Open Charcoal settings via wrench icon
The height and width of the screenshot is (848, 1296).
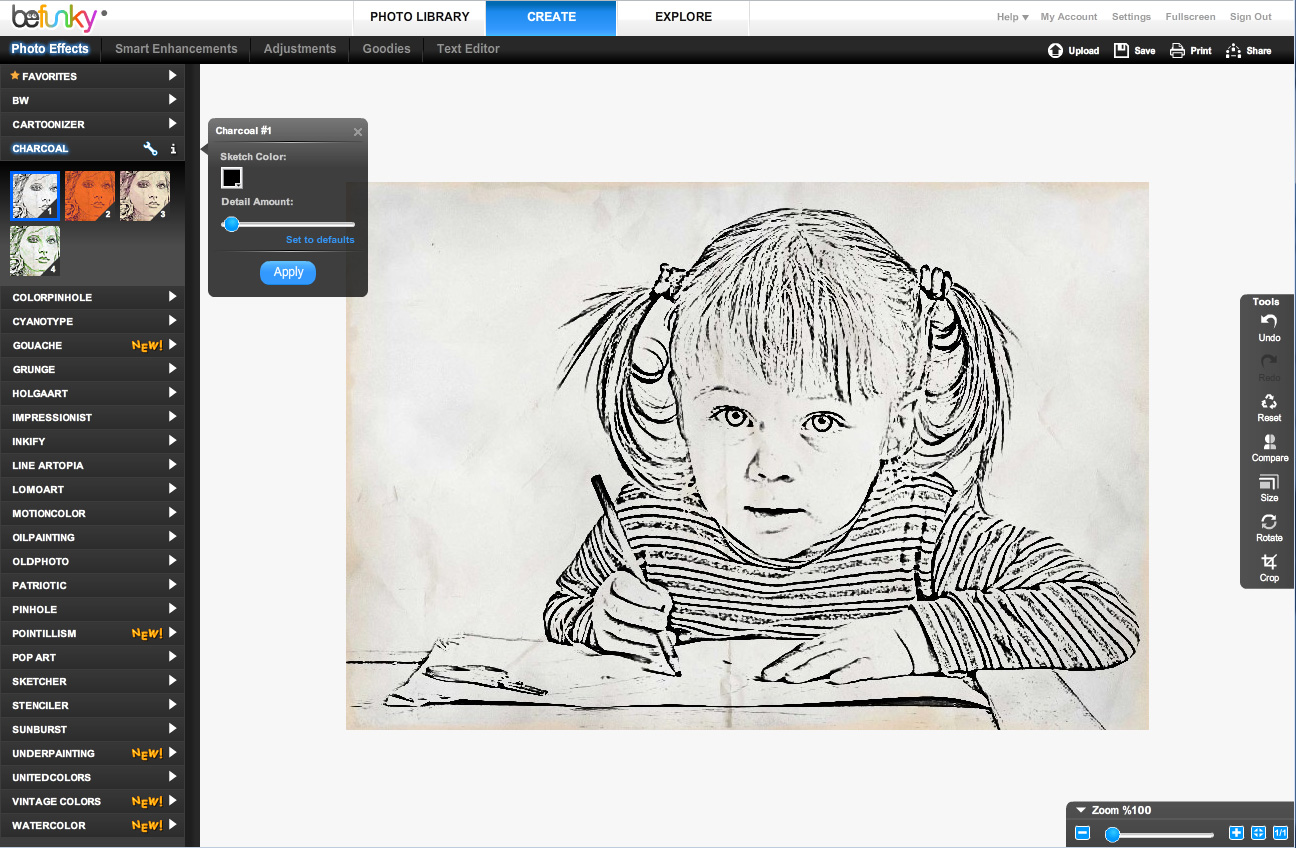(x=151, y=148)
